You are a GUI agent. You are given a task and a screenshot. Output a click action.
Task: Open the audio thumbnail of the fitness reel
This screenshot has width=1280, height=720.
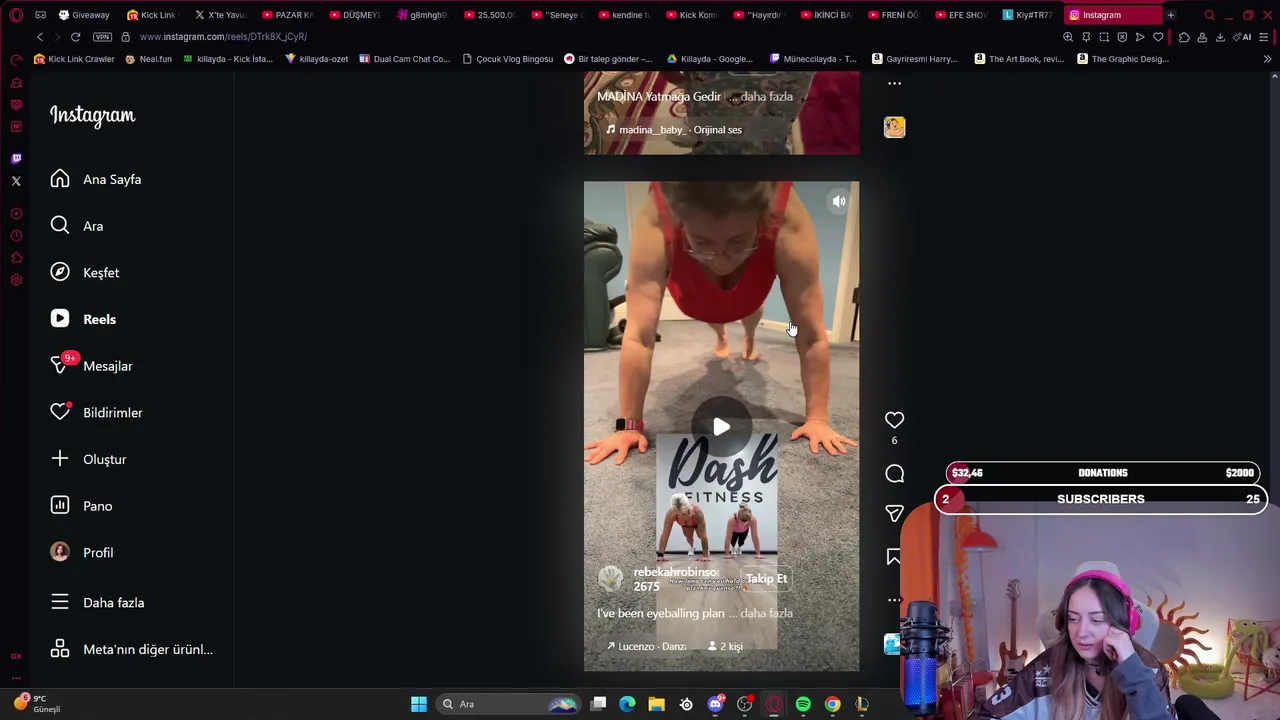[893, 643]
